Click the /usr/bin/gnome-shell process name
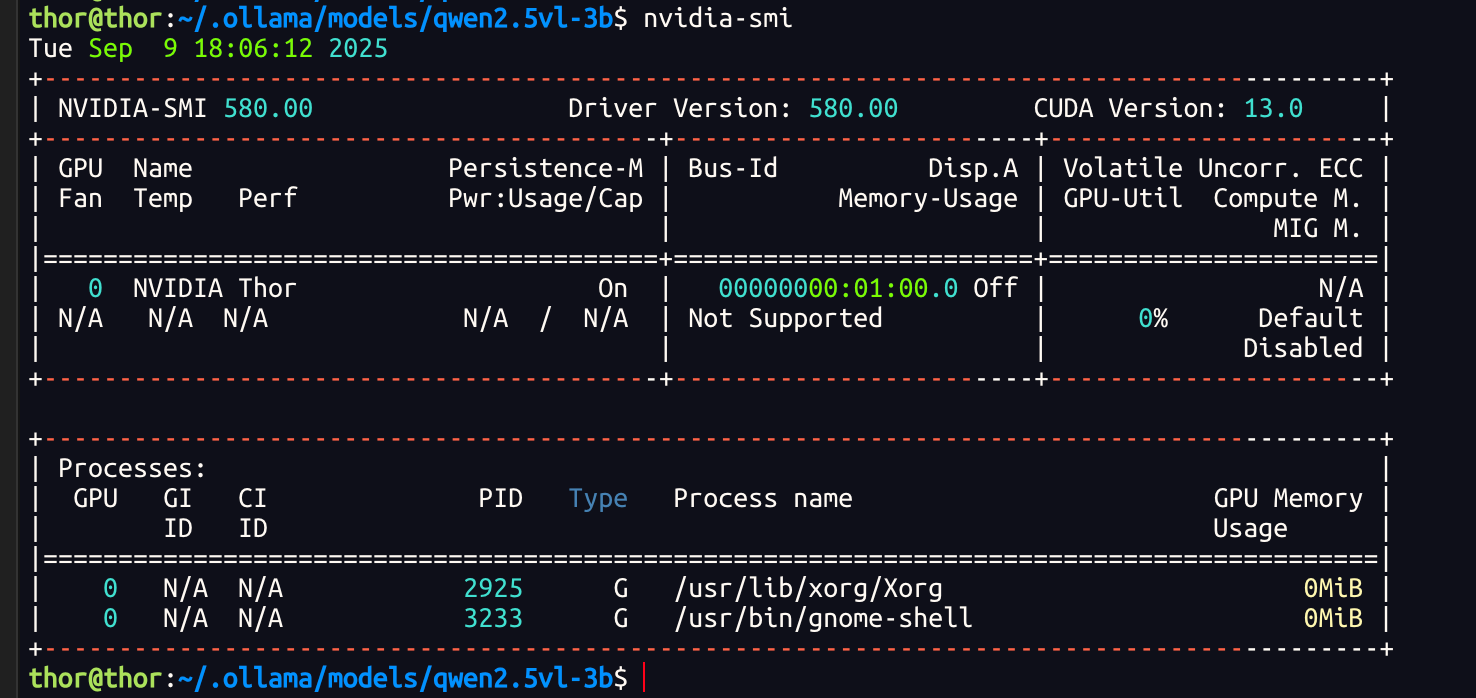This screenshot has width=1476, height=698. coord(823,618)
